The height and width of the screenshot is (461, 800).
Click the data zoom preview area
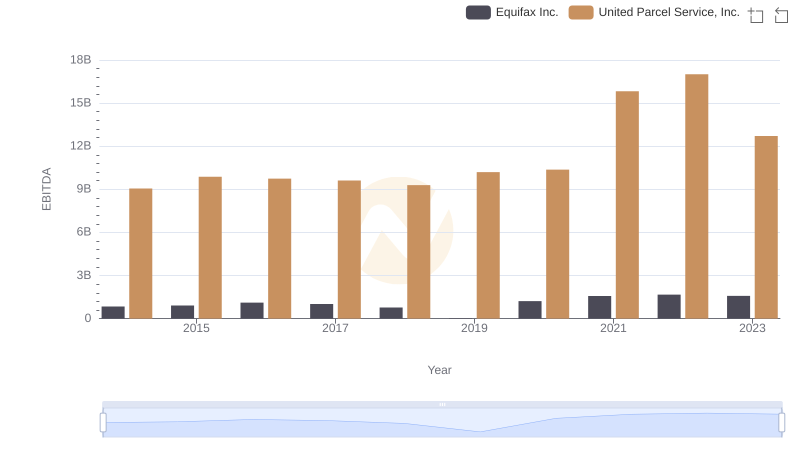coord(442,423)
